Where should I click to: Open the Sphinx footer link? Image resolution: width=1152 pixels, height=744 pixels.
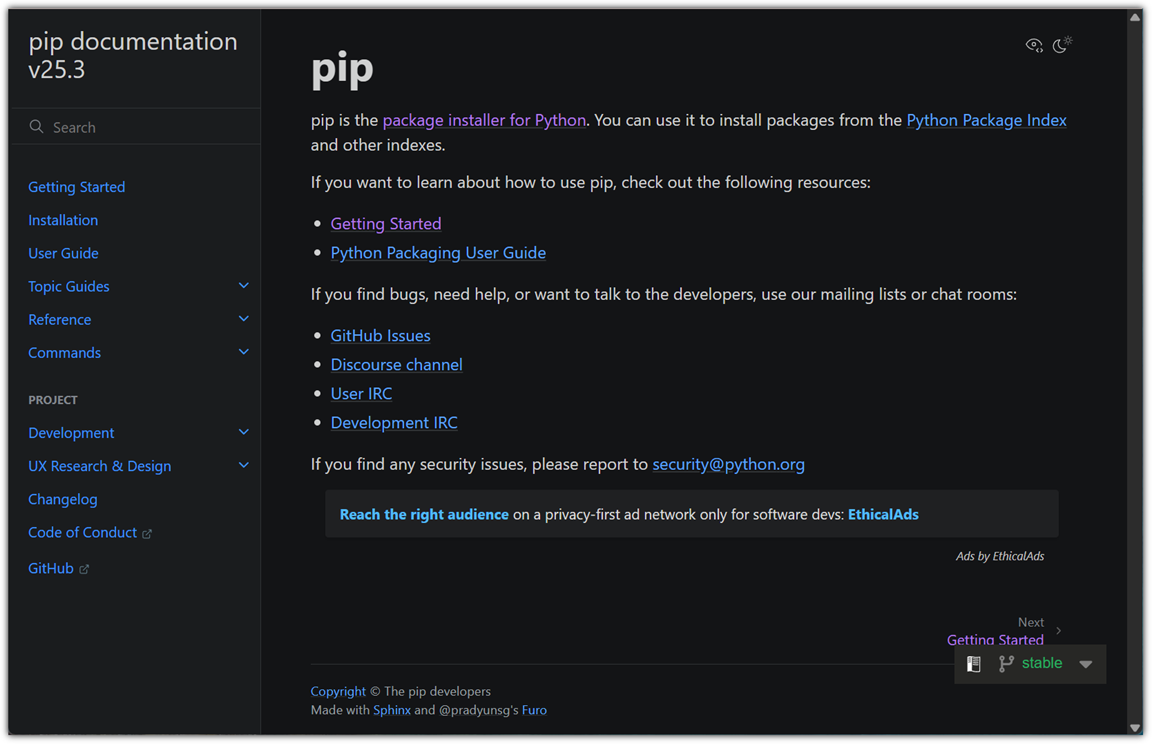(392, 710)
